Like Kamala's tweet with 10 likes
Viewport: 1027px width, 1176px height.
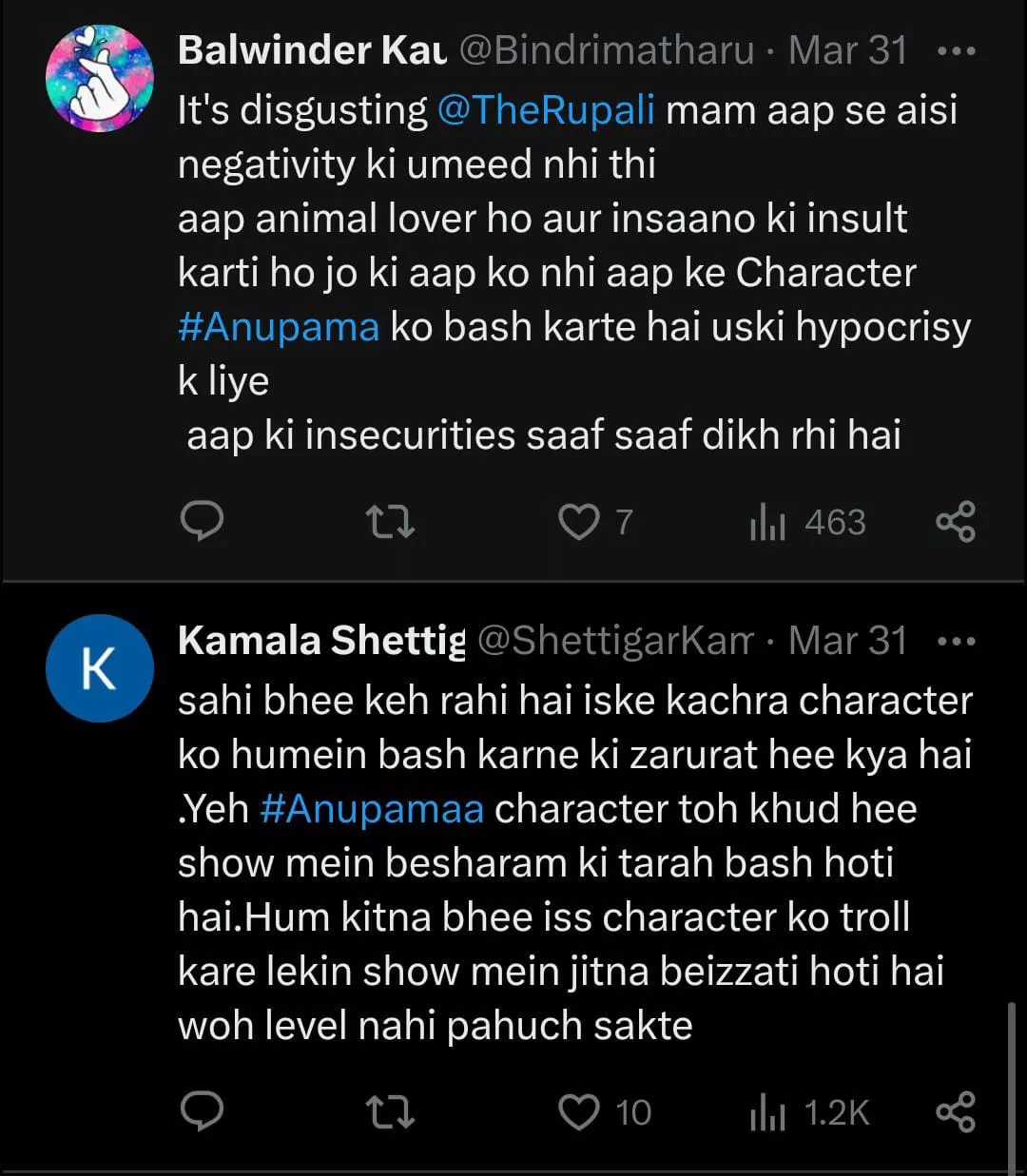coord(578,1112)
